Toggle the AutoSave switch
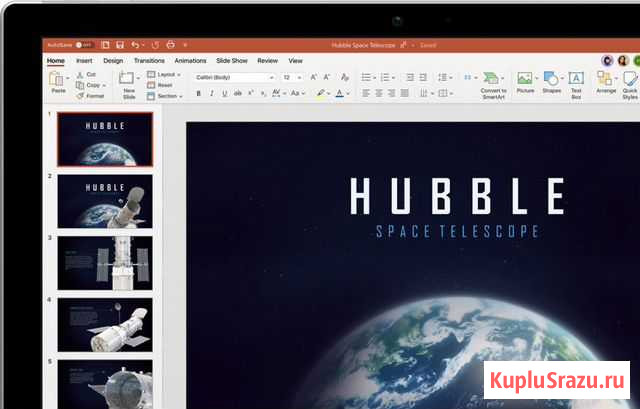 84,45
